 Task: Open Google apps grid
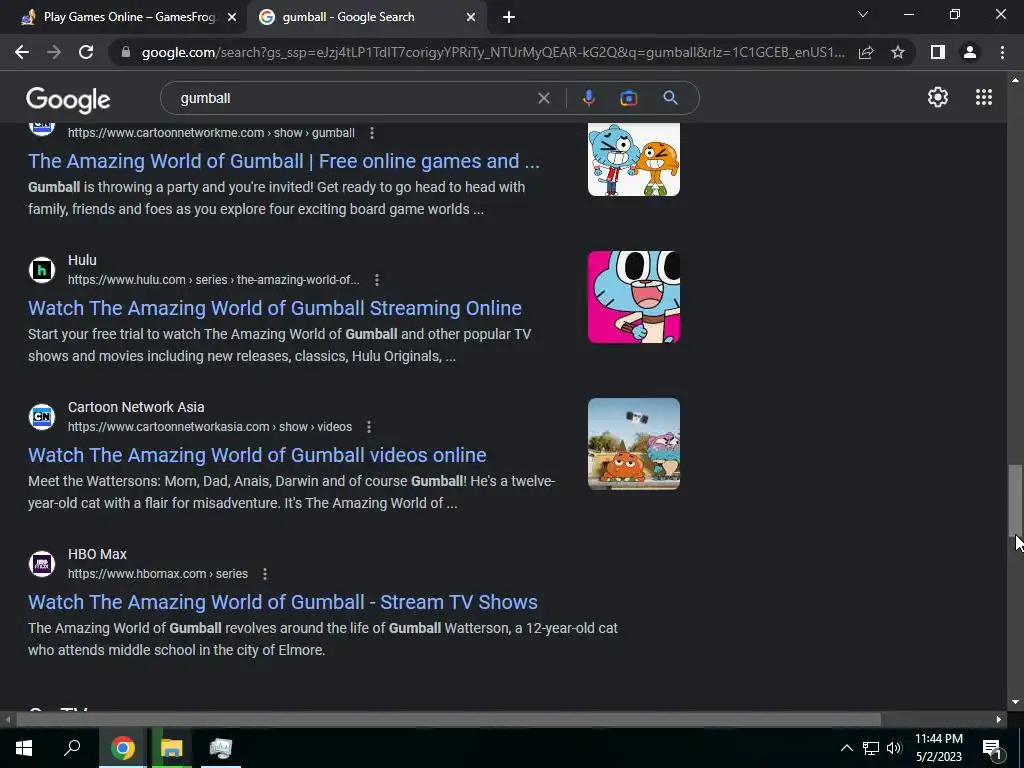(x=984, y=97)
